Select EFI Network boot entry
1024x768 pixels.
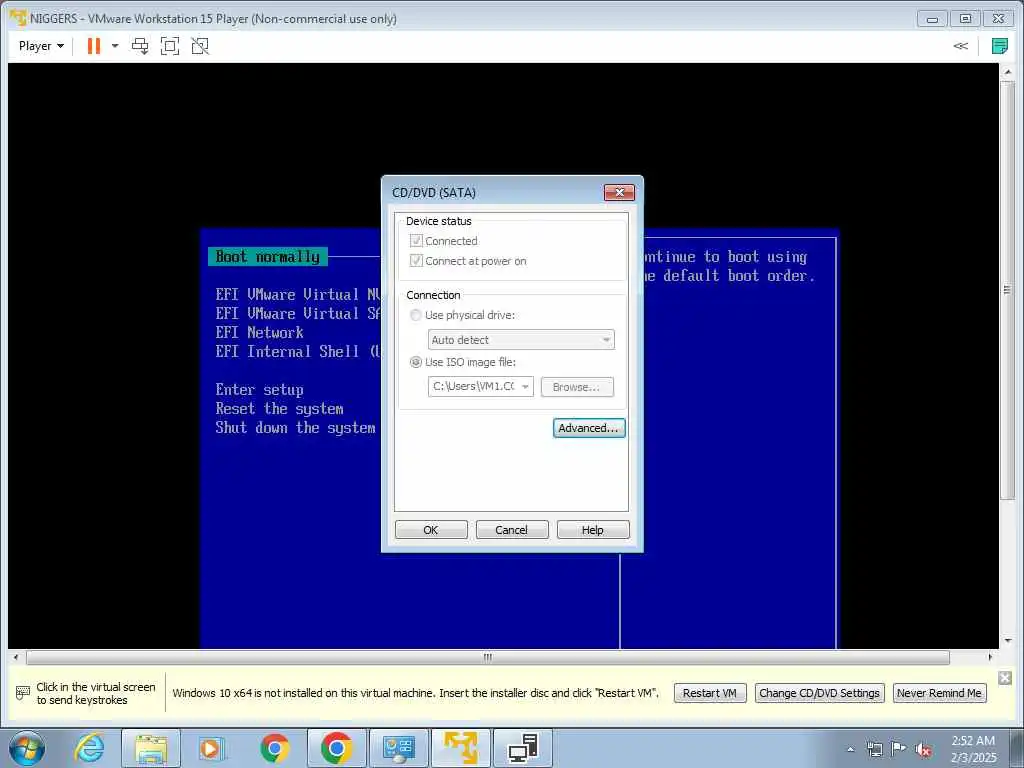[x=260, y=332]
